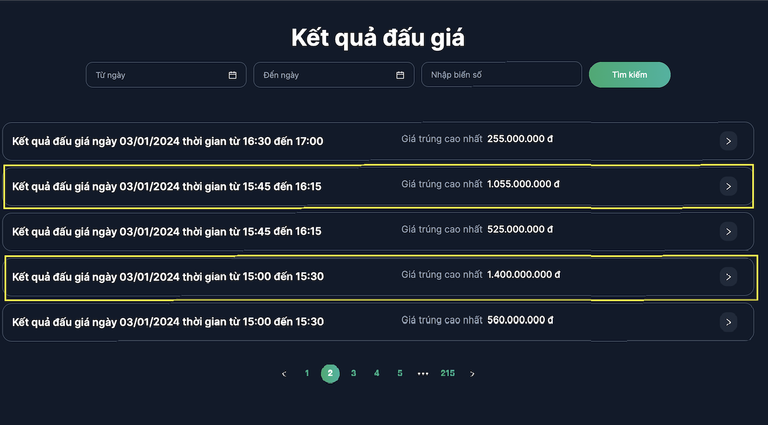Viewport: 768px width, 425px height.
Task: Select current page 2 in pagination
Action: [330, 374]
